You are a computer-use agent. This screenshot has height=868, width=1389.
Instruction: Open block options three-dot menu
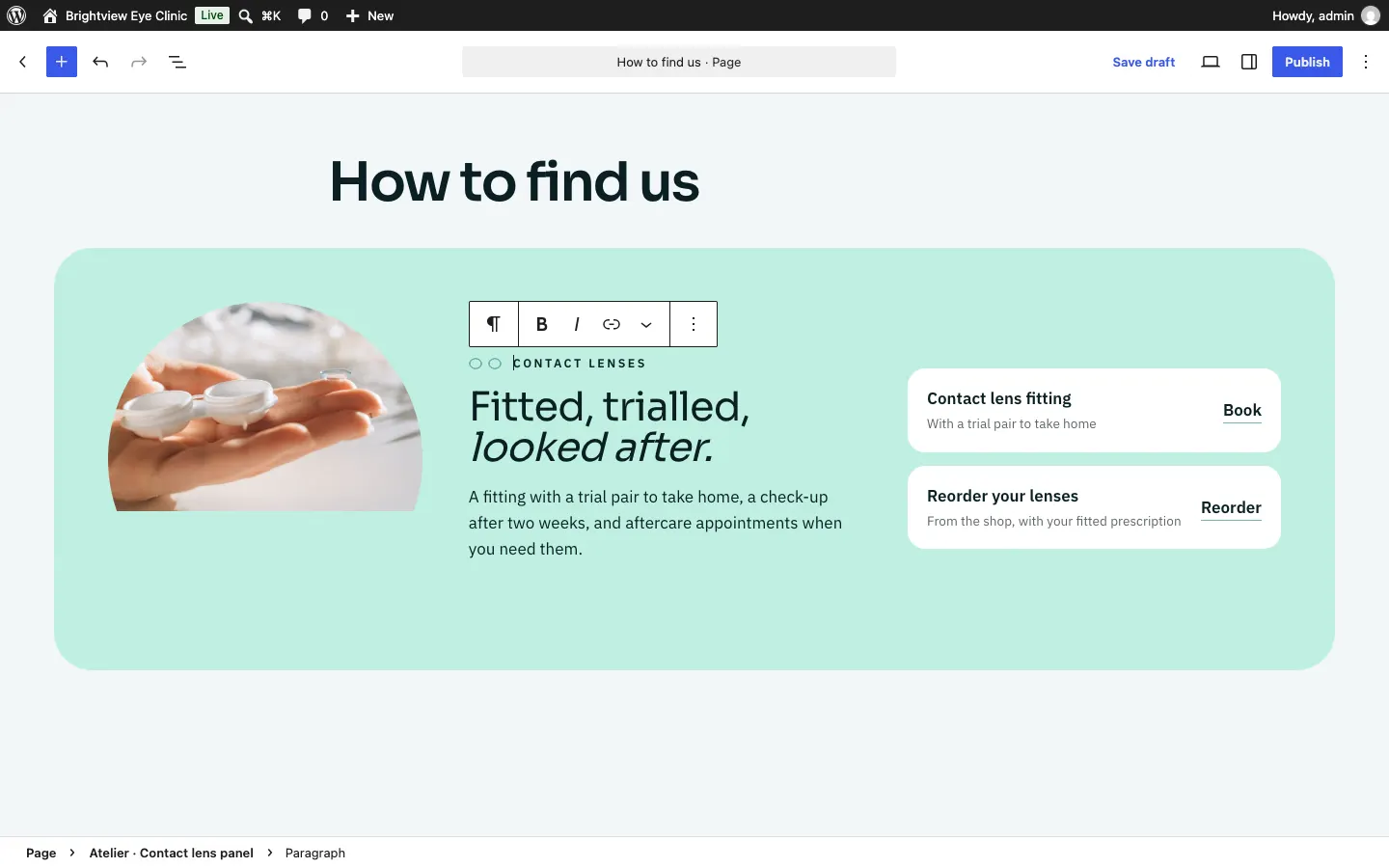694,324
